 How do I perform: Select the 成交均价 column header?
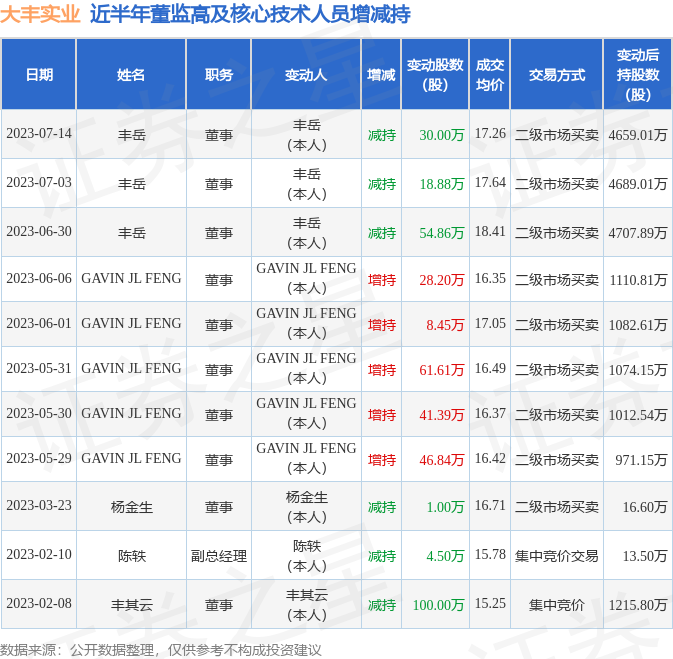[489, 75]
